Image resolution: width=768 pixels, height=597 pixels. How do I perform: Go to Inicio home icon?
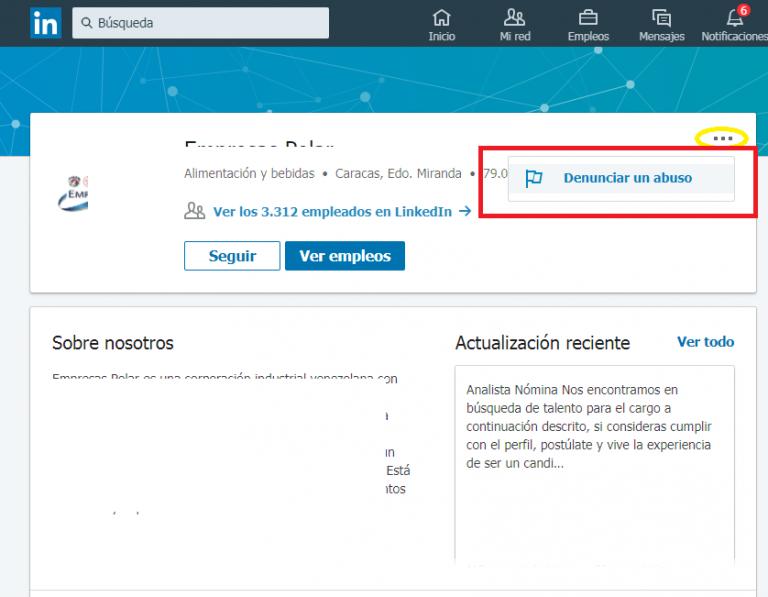441,18
